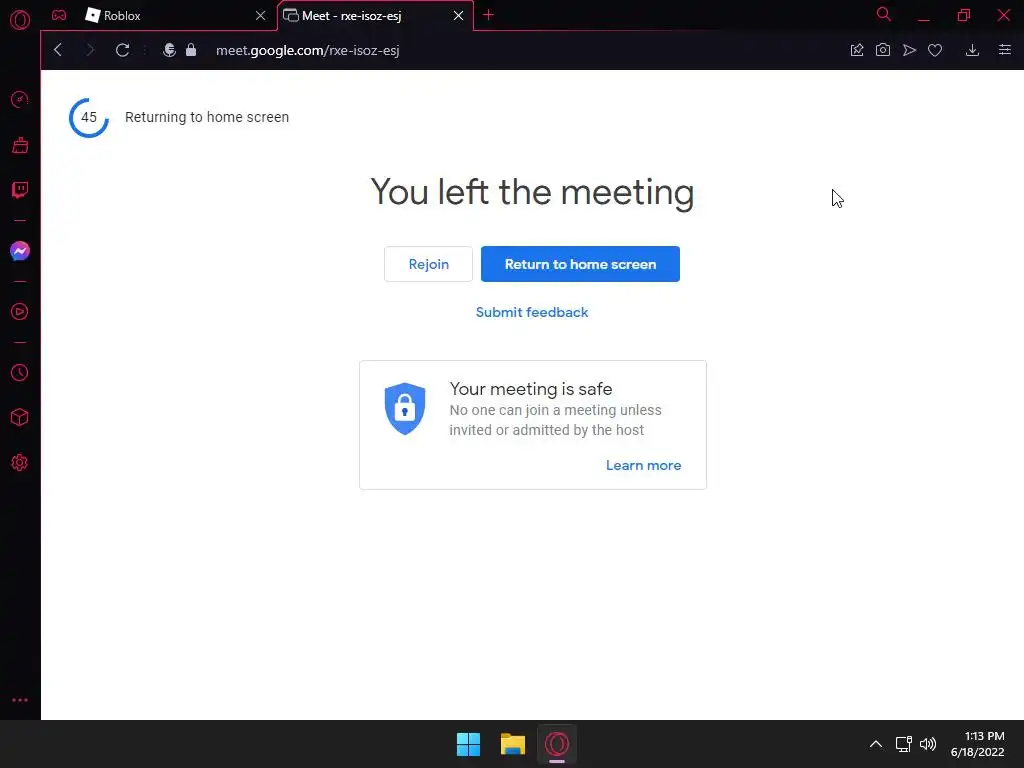Bookmark page with heart icon
The height and width of the screenshot is (768, 1024).
[935, 50]
